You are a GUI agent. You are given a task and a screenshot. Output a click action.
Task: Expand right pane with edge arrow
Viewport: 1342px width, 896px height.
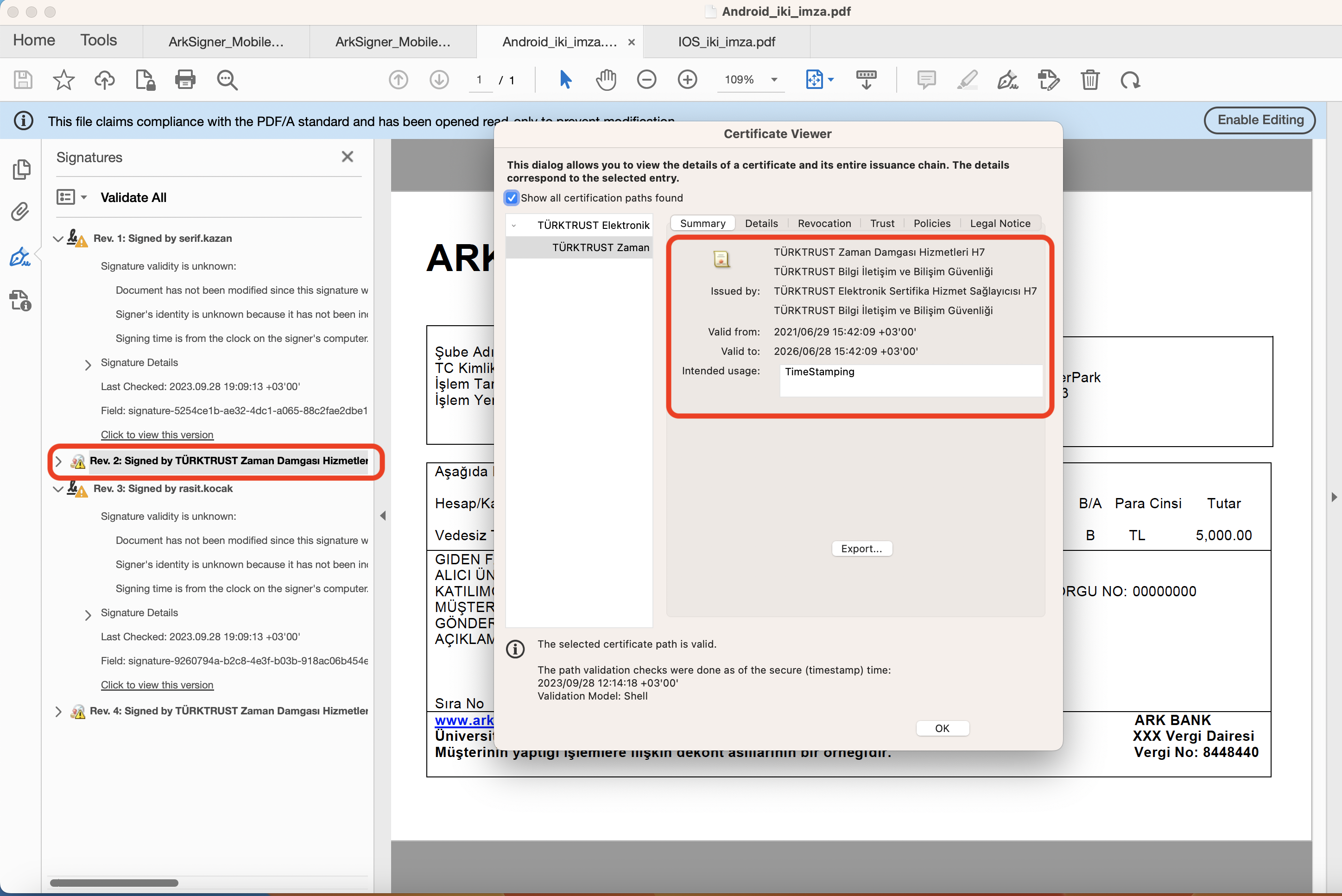[1334, 497]
